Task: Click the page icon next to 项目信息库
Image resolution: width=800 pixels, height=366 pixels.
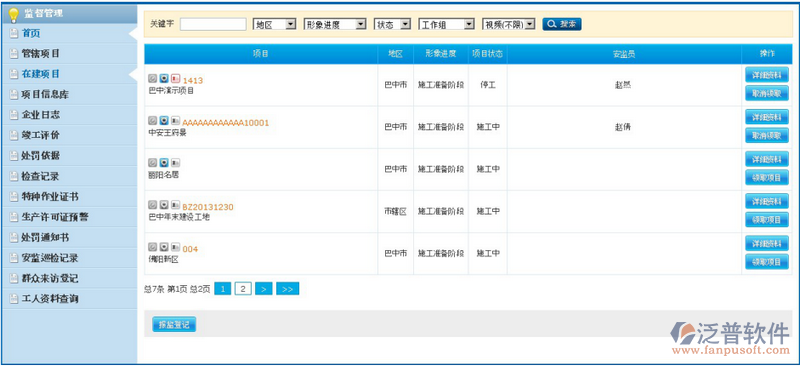Action: (14, 94)
